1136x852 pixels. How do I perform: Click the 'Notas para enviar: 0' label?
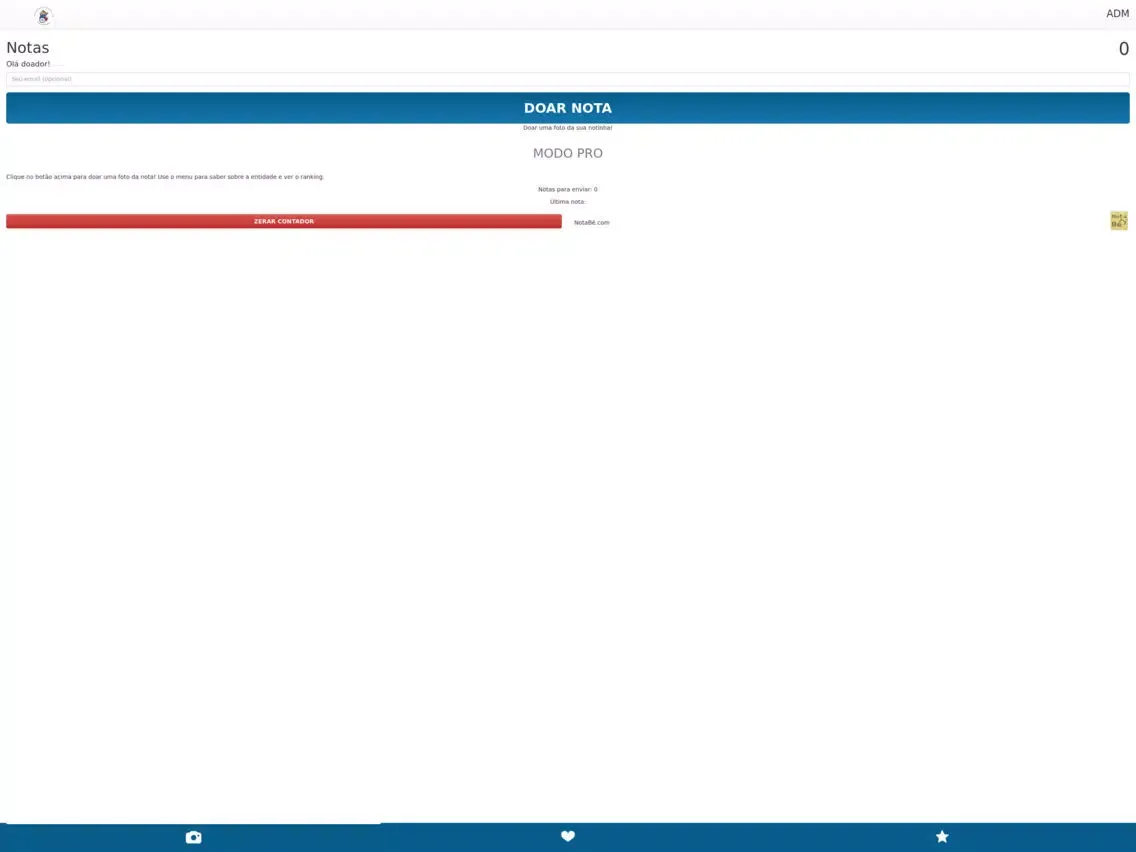coord(567,189)
